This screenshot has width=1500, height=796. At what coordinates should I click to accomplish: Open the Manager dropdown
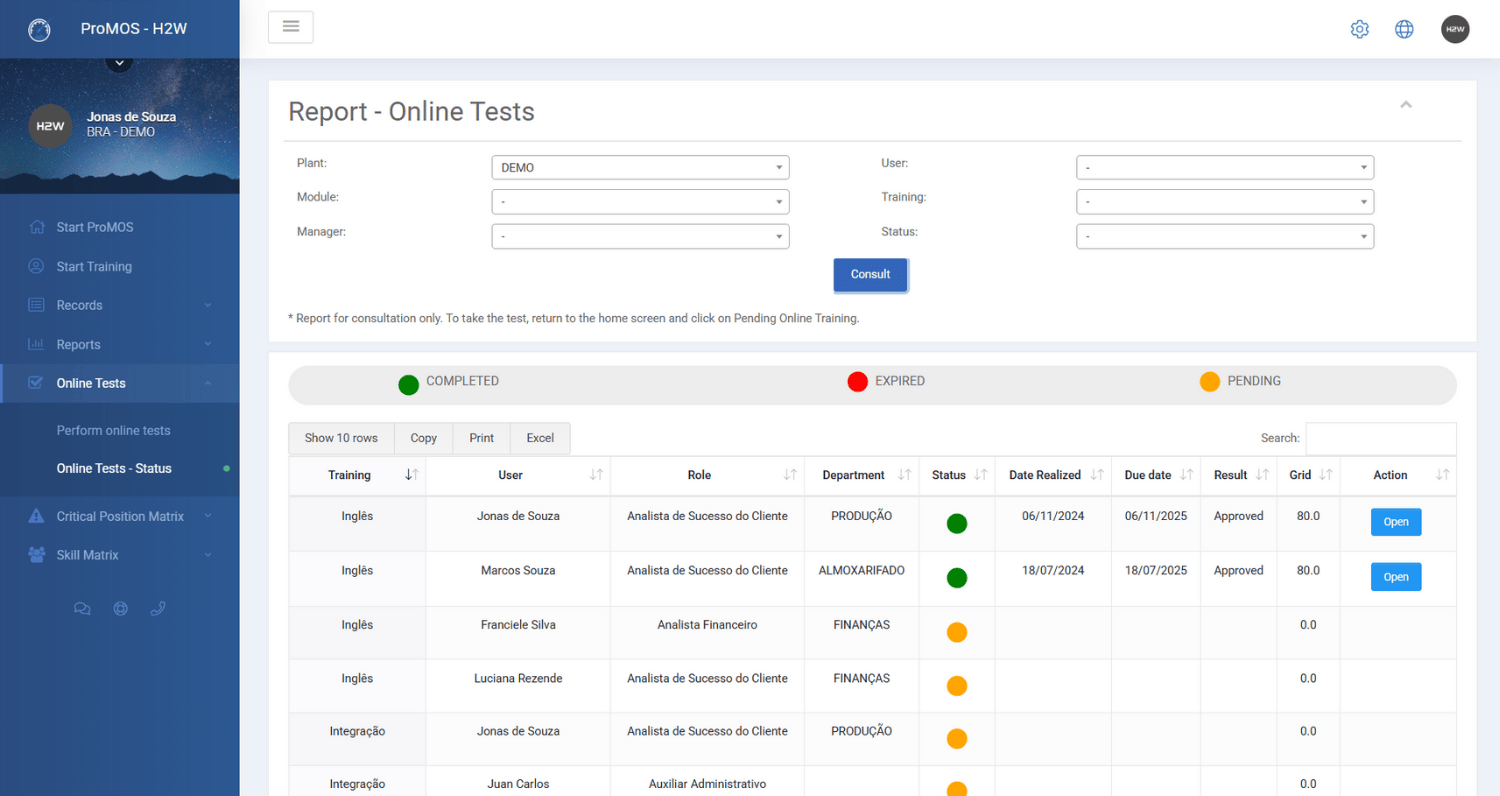(640, 236)
